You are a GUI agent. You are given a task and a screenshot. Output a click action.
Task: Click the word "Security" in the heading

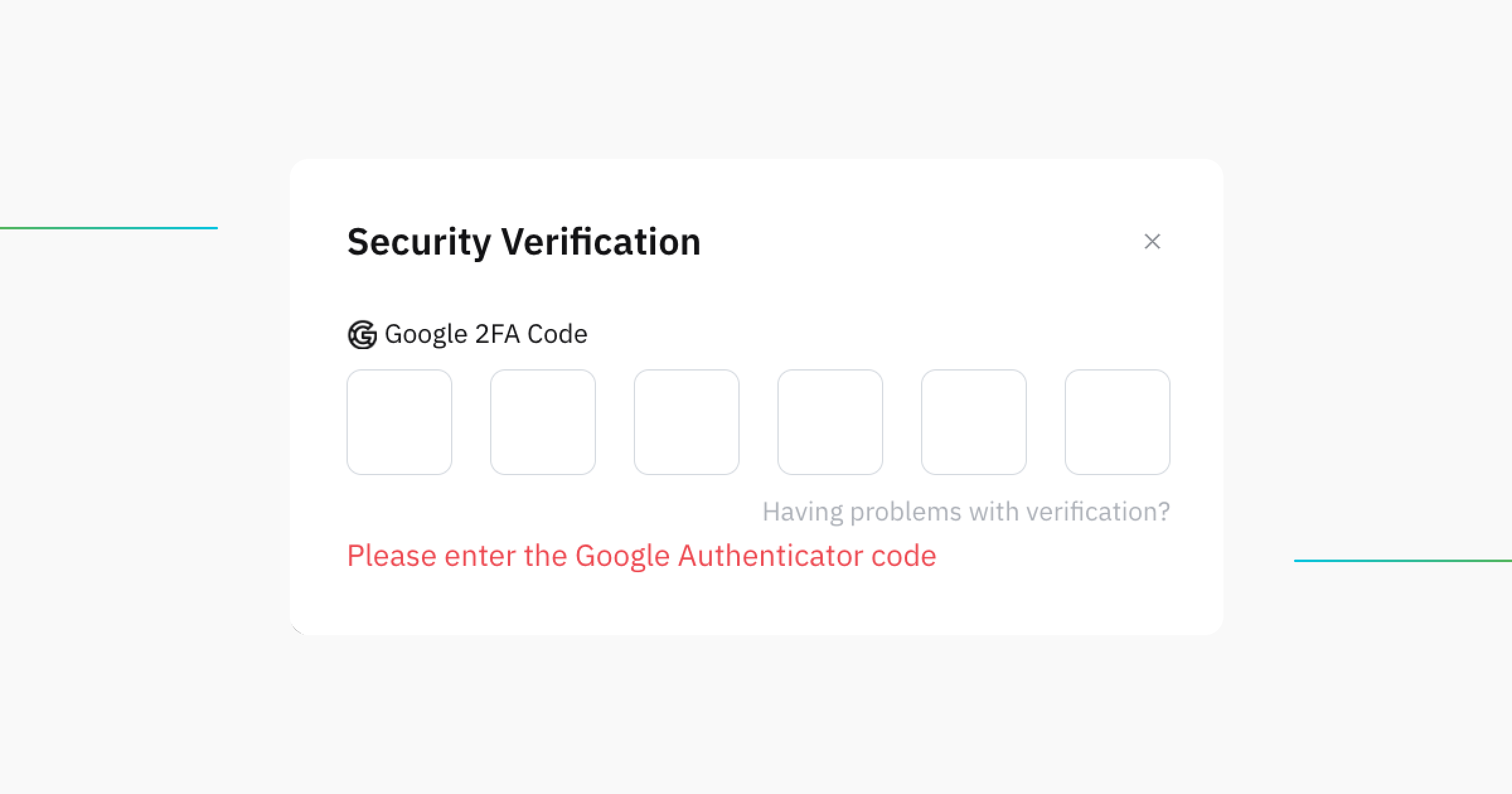419,242
